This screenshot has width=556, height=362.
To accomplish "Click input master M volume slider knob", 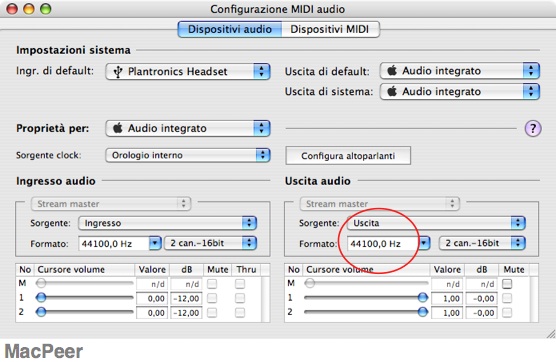I will tap(41, 283).
